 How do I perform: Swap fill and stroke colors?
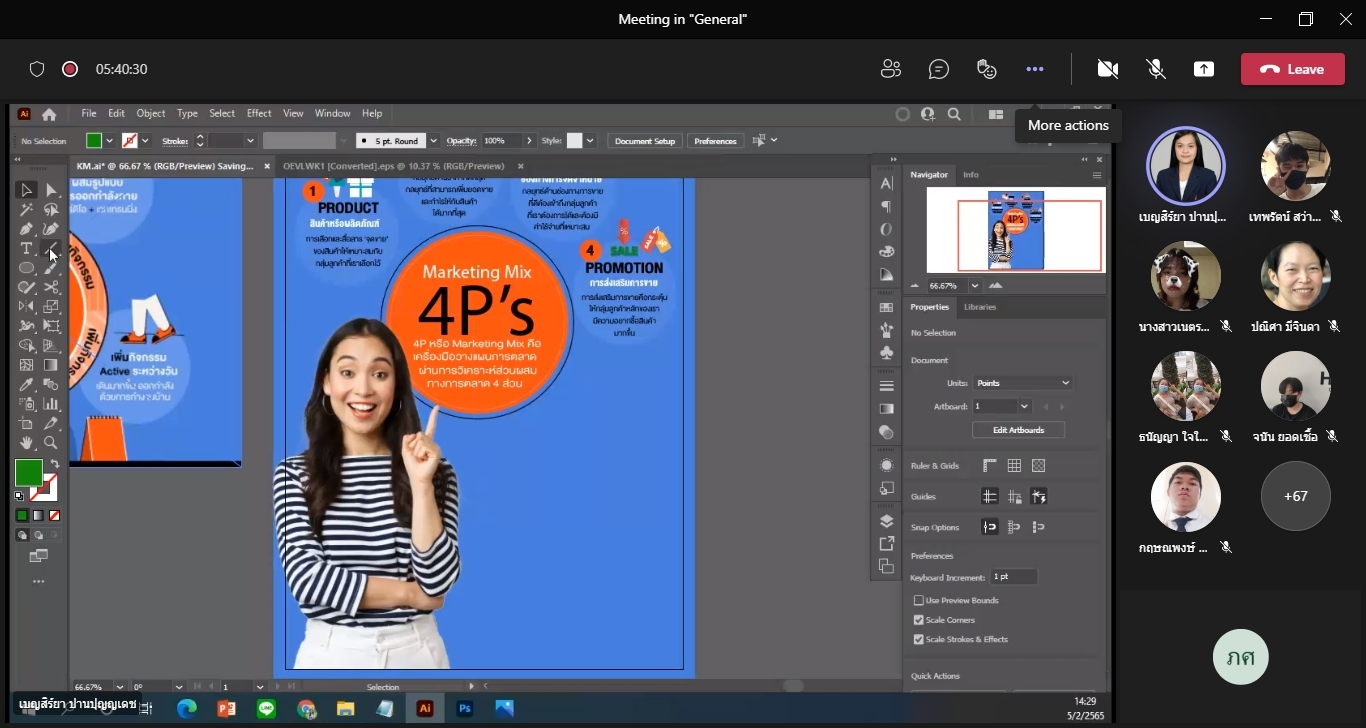(x=55, y=464)
